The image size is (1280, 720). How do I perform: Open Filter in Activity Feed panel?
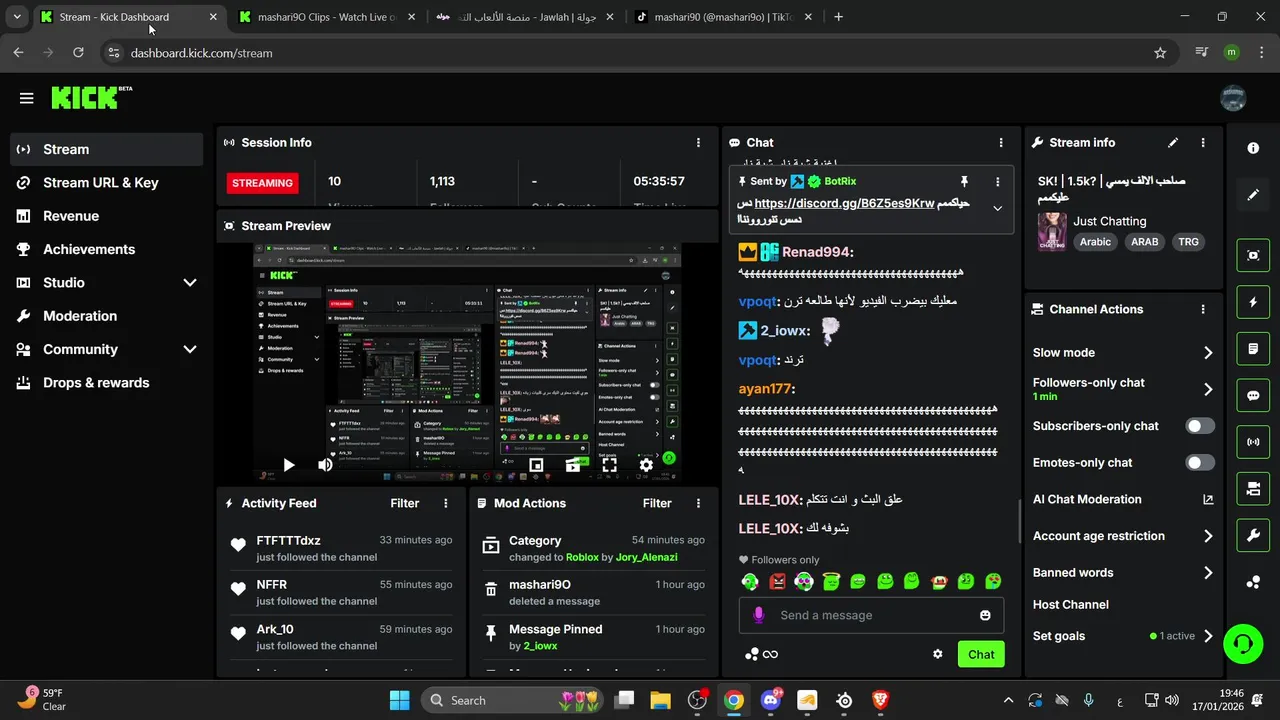pos(405,504)
